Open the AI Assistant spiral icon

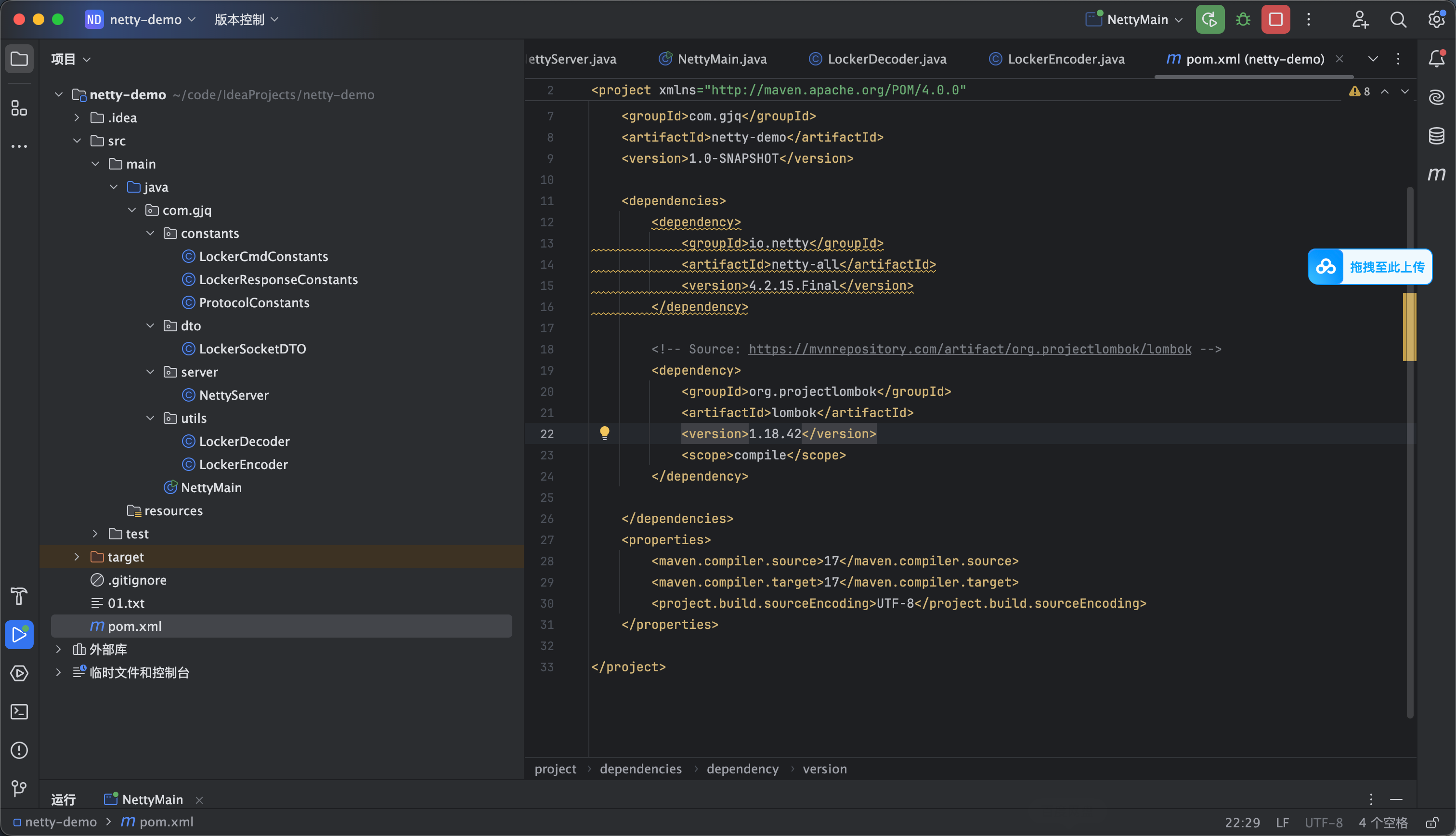tap(1436, 97)
